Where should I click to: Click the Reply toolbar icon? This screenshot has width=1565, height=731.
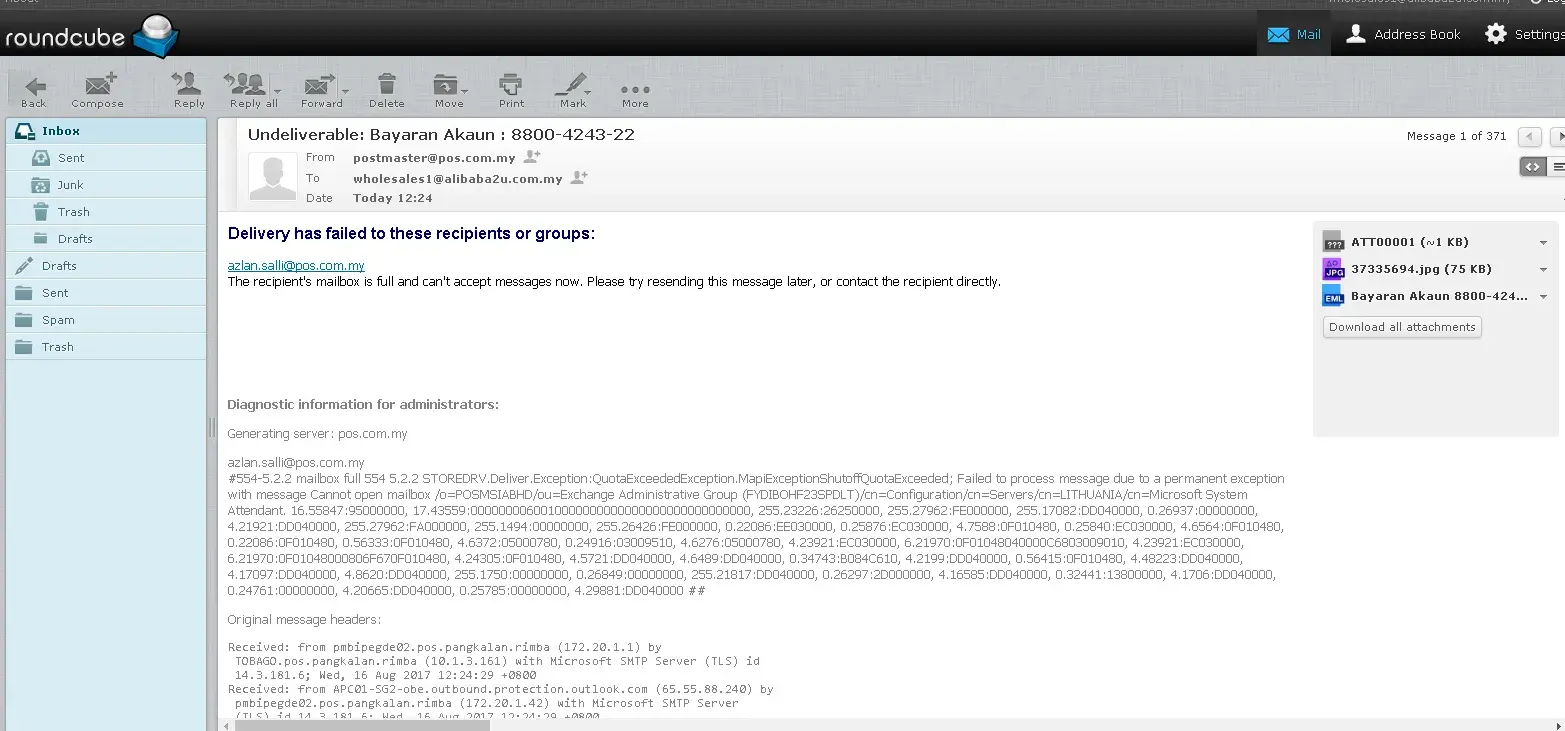click(x=188, y=87)
